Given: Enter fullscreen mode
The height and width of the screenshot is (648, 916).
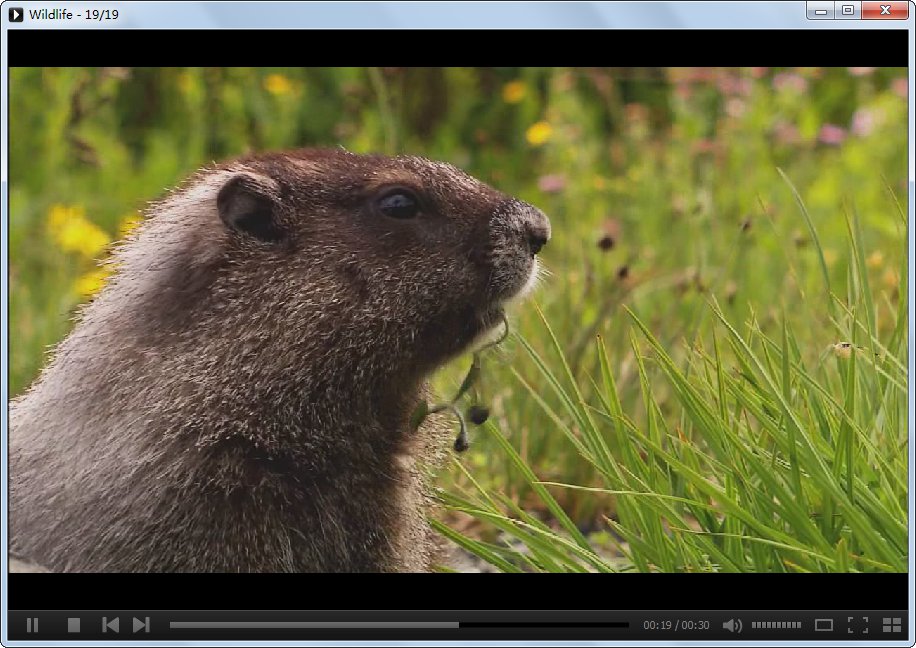Looking at the screenshot, I should (x=857, y=625).
